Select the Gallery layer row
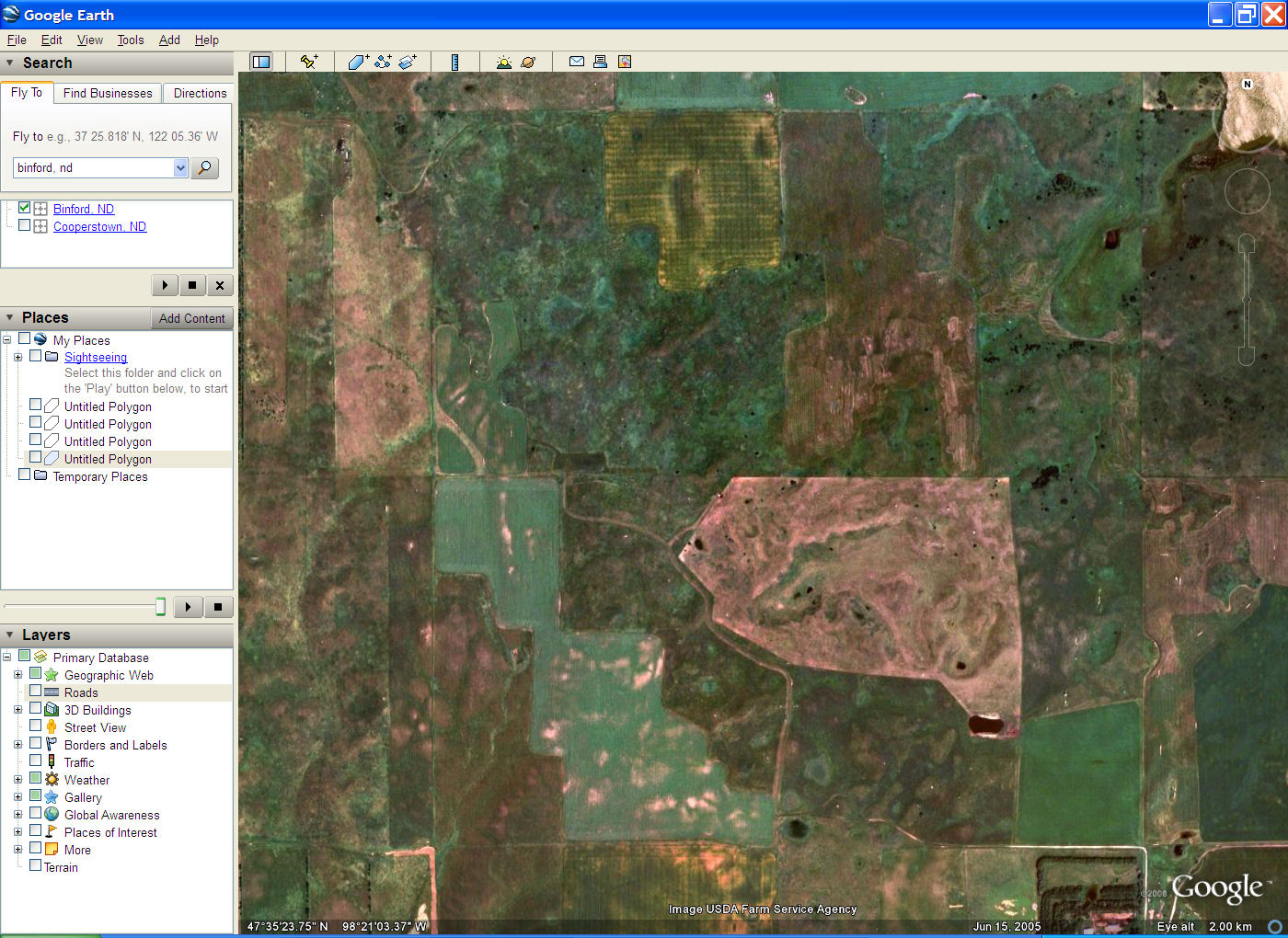Viewport: 1288px width, 938px height. pos(83,797)
